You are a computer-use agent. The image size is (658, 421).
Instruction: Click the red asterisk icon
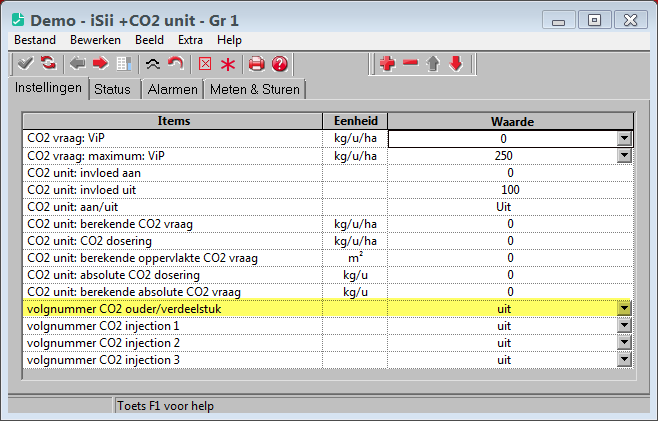pyautogui.click(x=228, y=65)
